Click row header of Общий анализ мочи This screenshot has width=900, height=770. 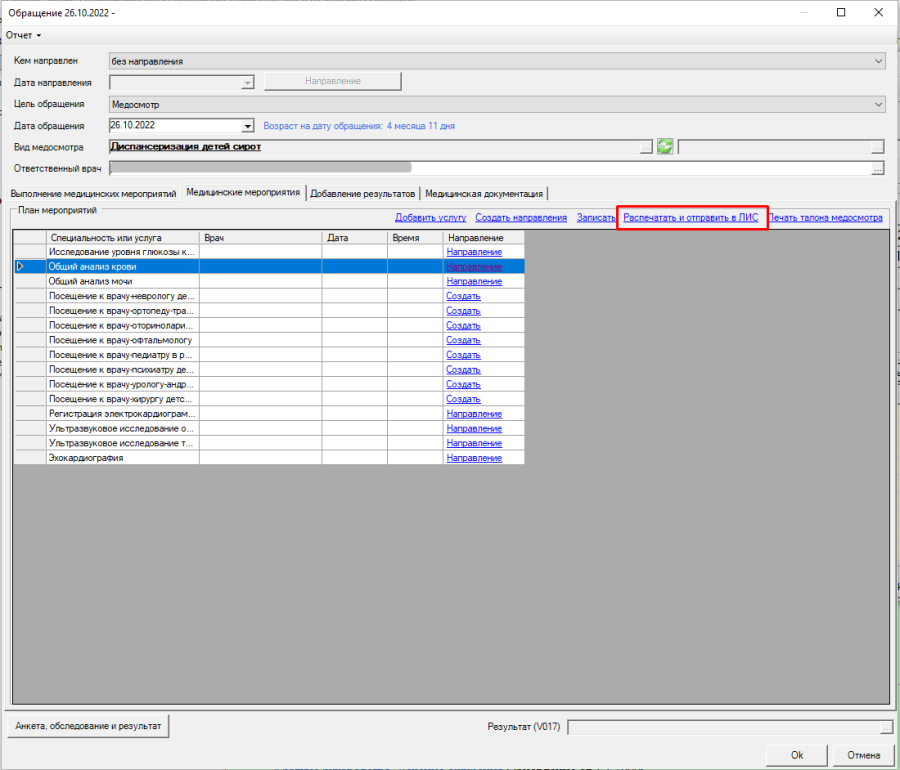pos(30,281)
